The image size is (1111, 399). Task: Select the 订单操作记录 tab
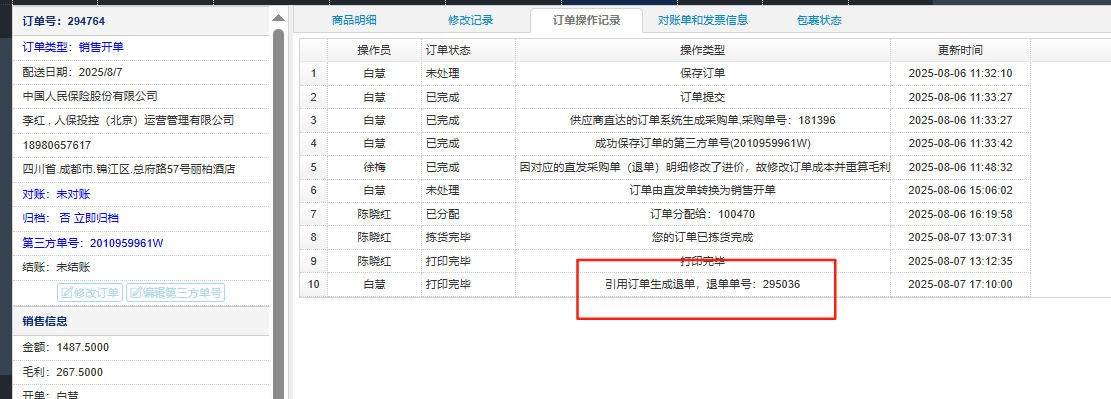tap(587, 20)
